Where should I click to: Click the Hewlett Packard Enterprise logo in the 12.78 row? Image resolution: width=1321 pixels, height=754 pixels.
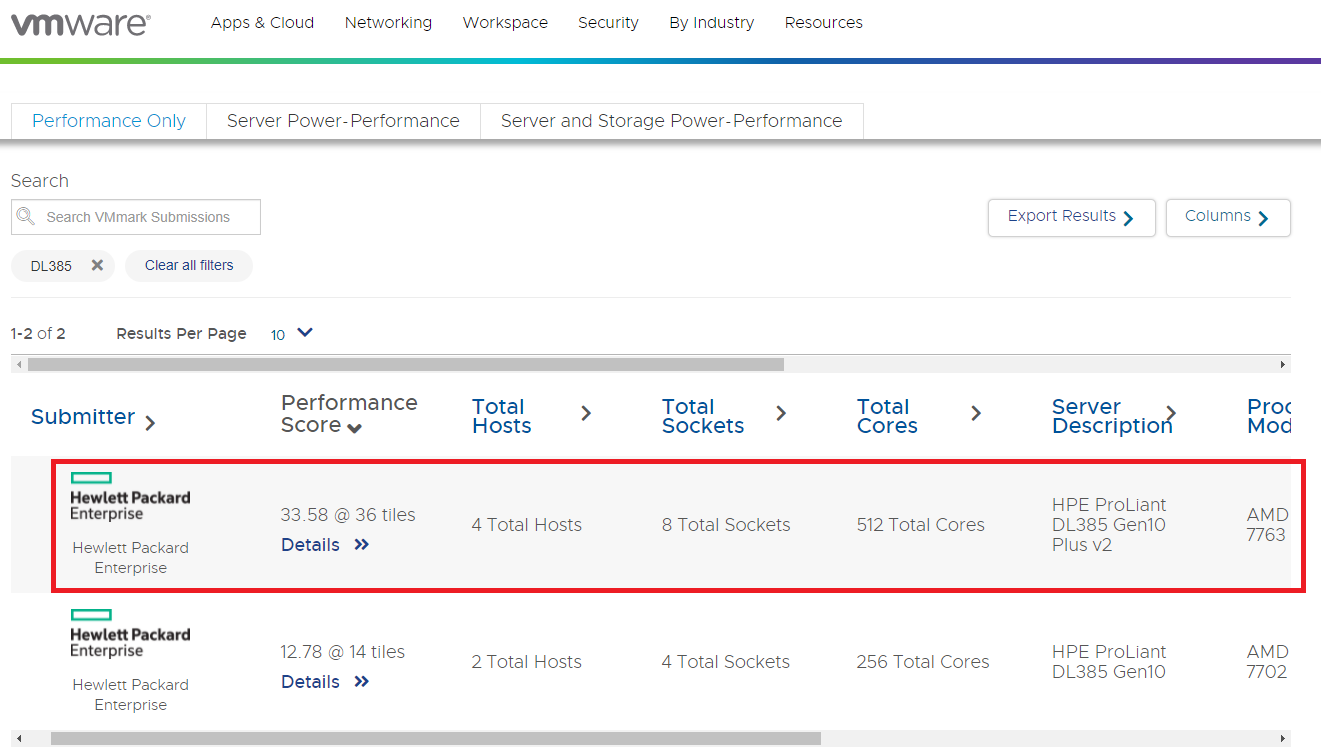point(130,634)
